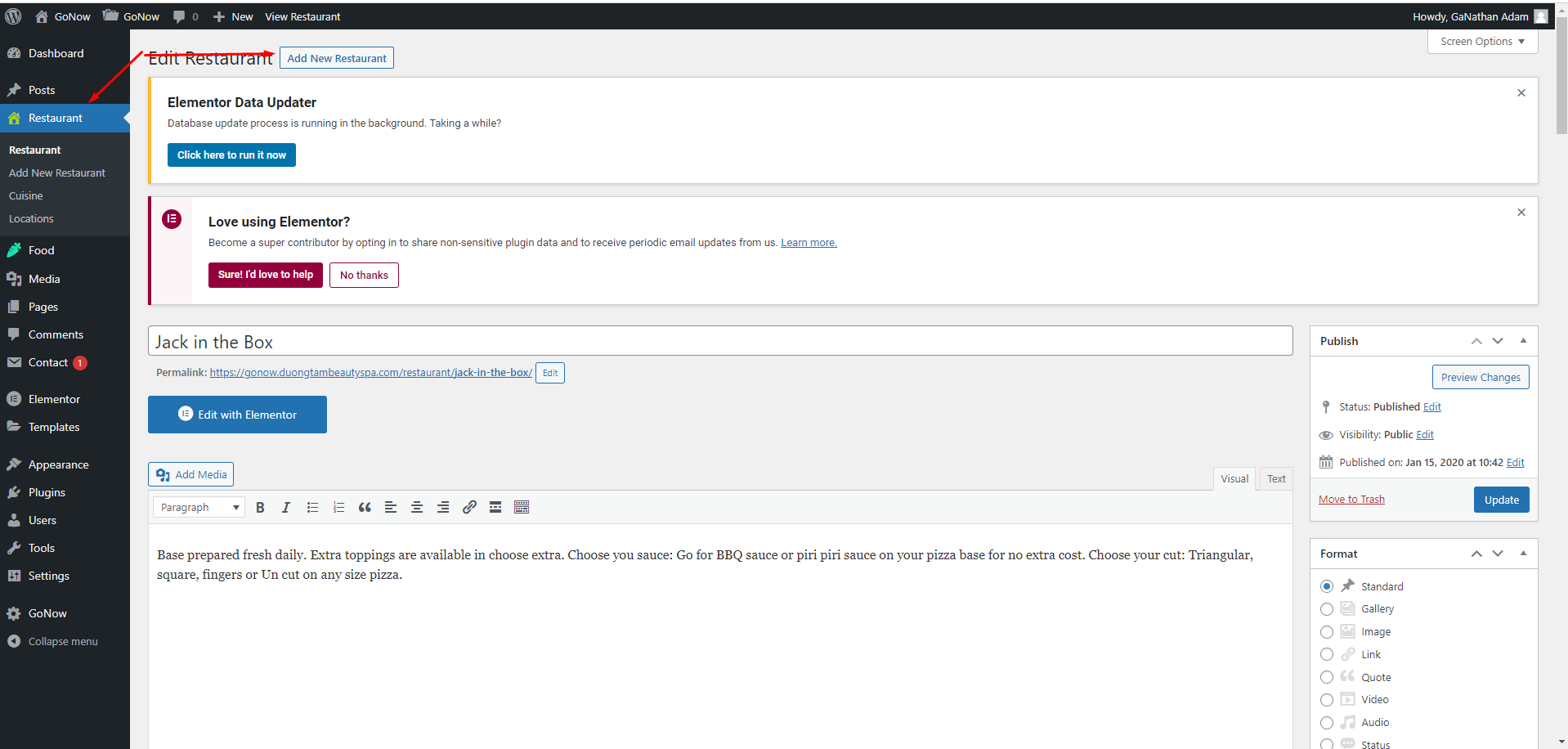This screenshot has width=1568, height=749.
Task: Select the Gallery post format
Action: 1327,609
